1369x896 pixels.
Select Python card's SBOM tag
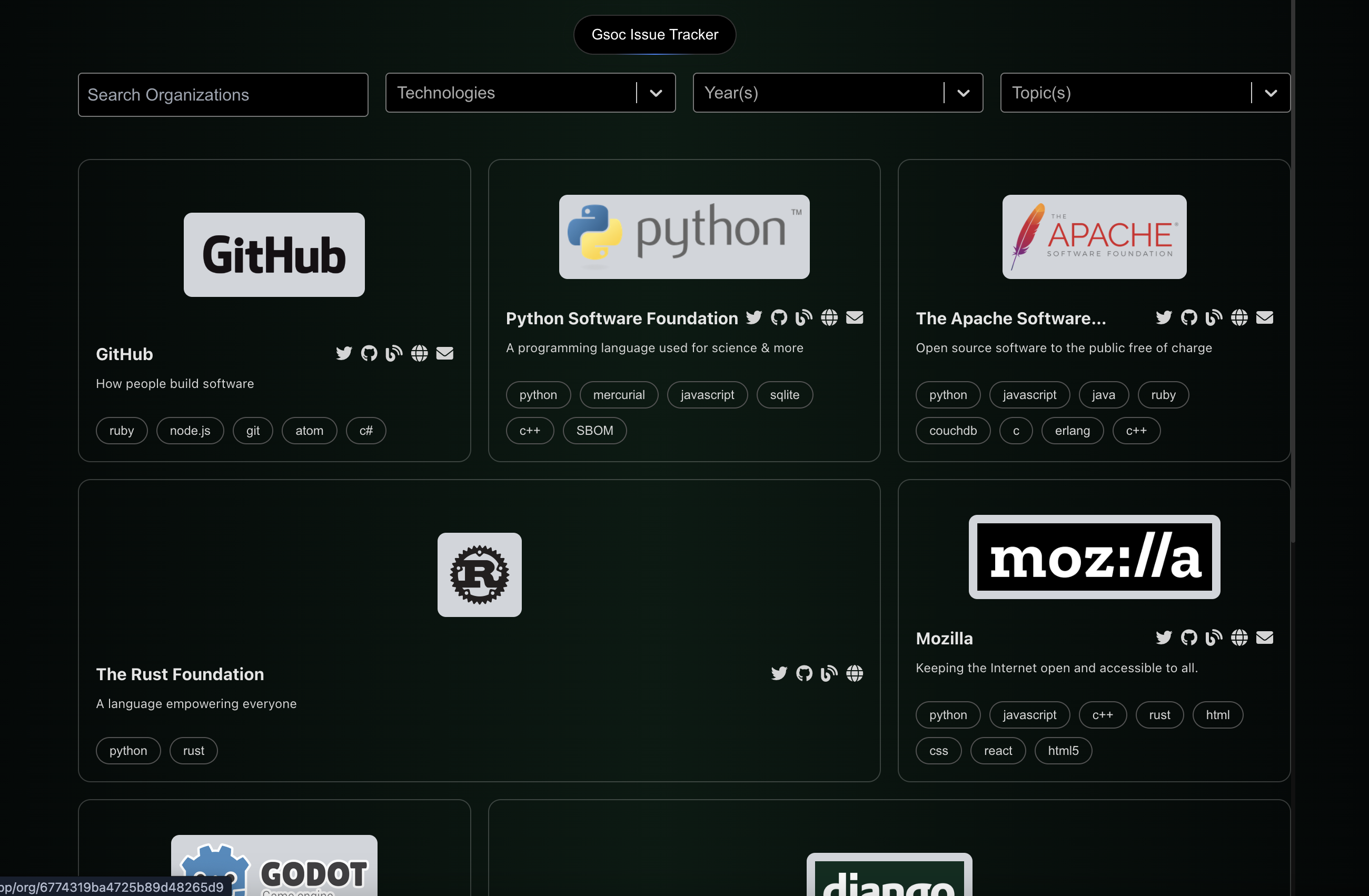tap(595, 431)
